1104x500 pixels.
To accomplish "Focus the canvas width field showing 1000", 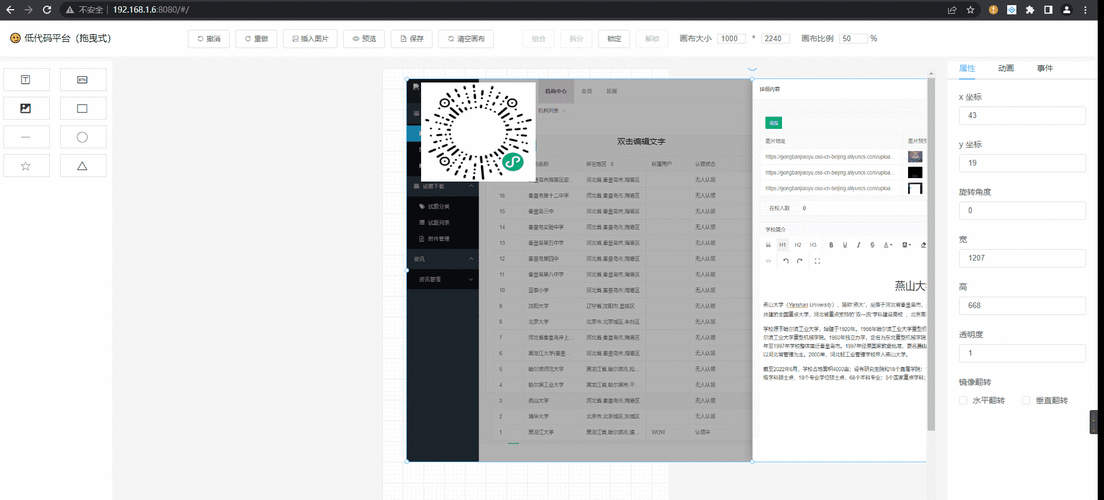I will [732, 39].
